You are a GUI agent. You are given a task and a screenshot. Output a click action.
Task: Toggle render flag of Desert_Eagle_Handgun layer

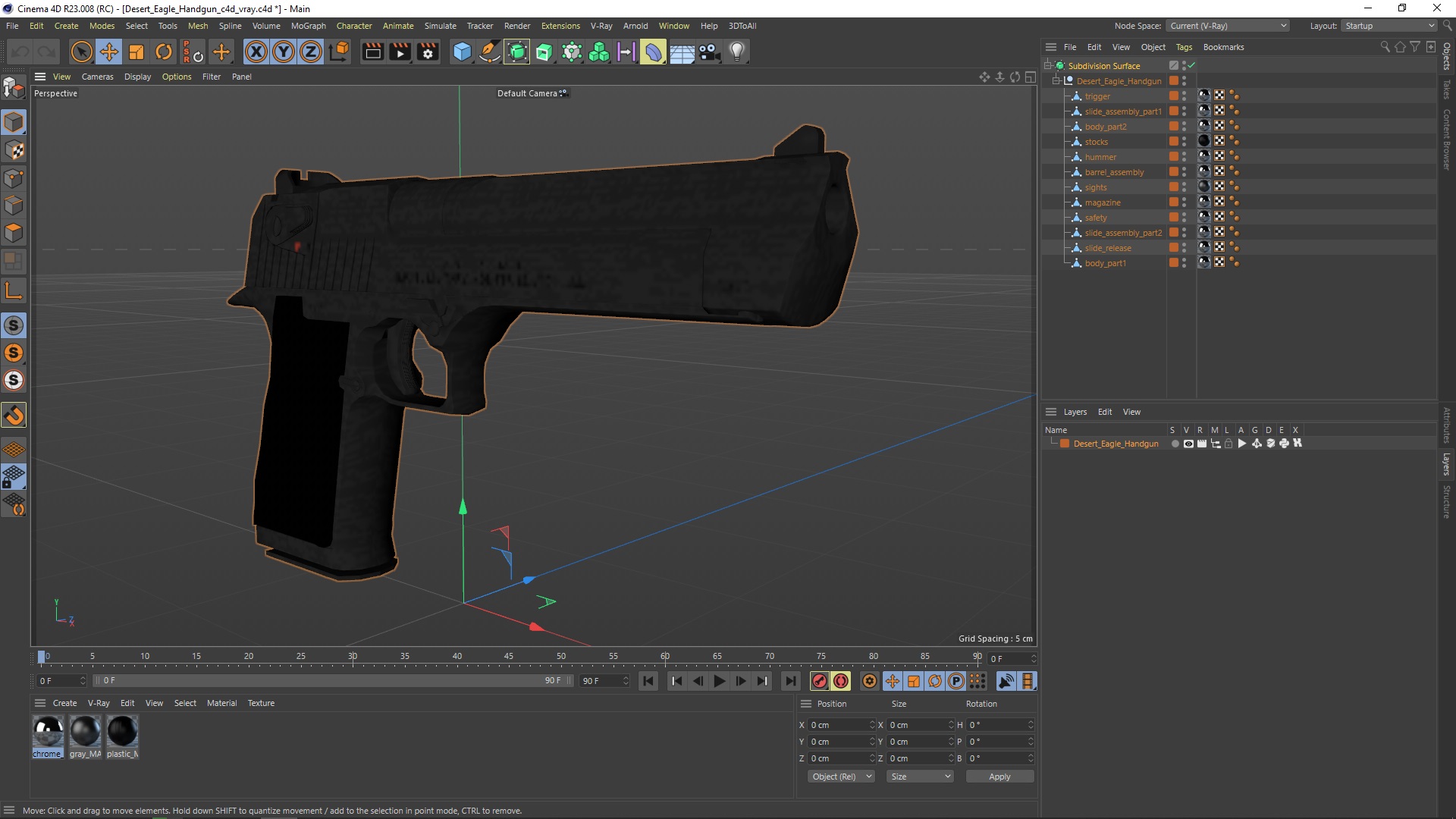pyautogui.click(x=1202, y=444)
